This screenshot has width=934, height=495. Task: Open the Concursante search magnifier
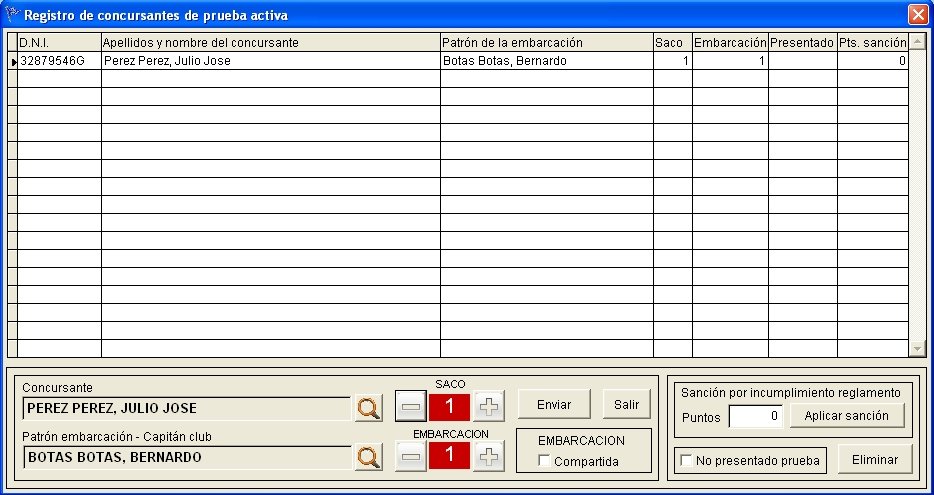click(x=369, y=409)
